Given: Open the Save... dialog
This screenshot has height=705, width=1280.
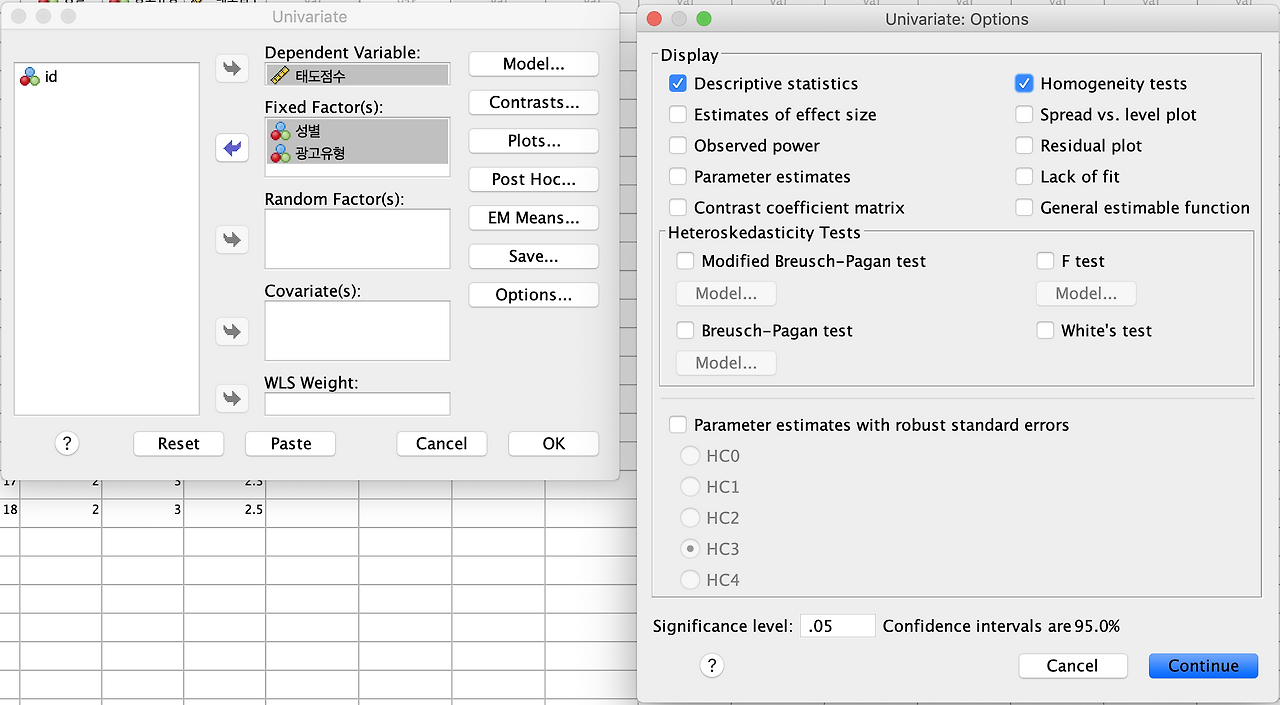Looking at the screenshot, I should pyautogui.click(x=533, y=256).
